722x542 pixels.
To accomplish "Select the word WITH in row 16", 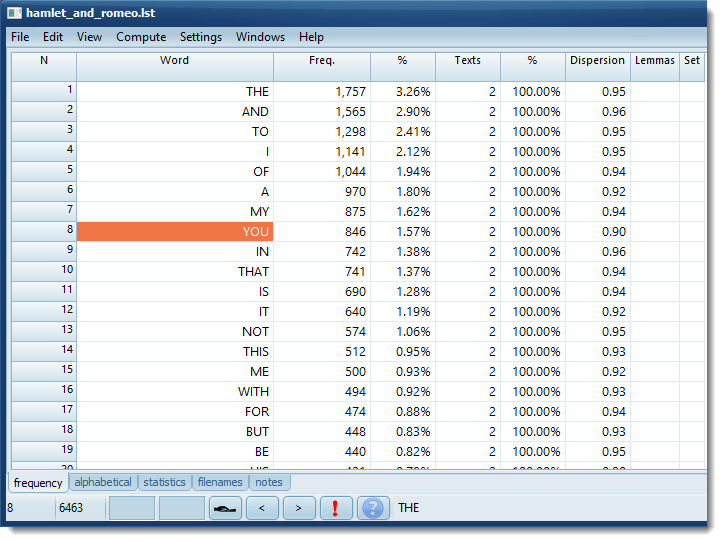I will tap(253, 392).
